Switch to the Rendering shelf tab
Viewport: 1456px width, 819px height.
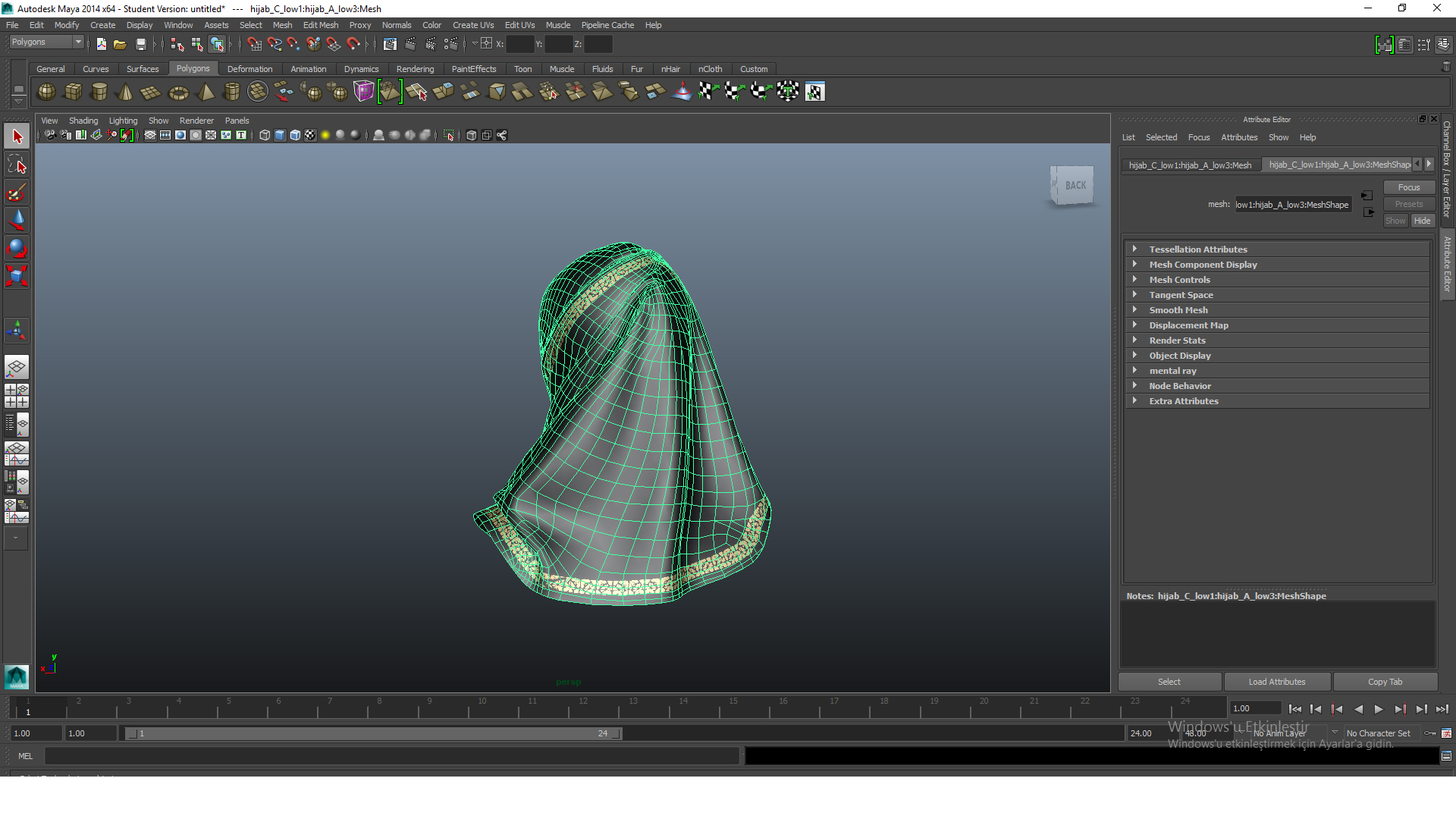pos(415,69)
